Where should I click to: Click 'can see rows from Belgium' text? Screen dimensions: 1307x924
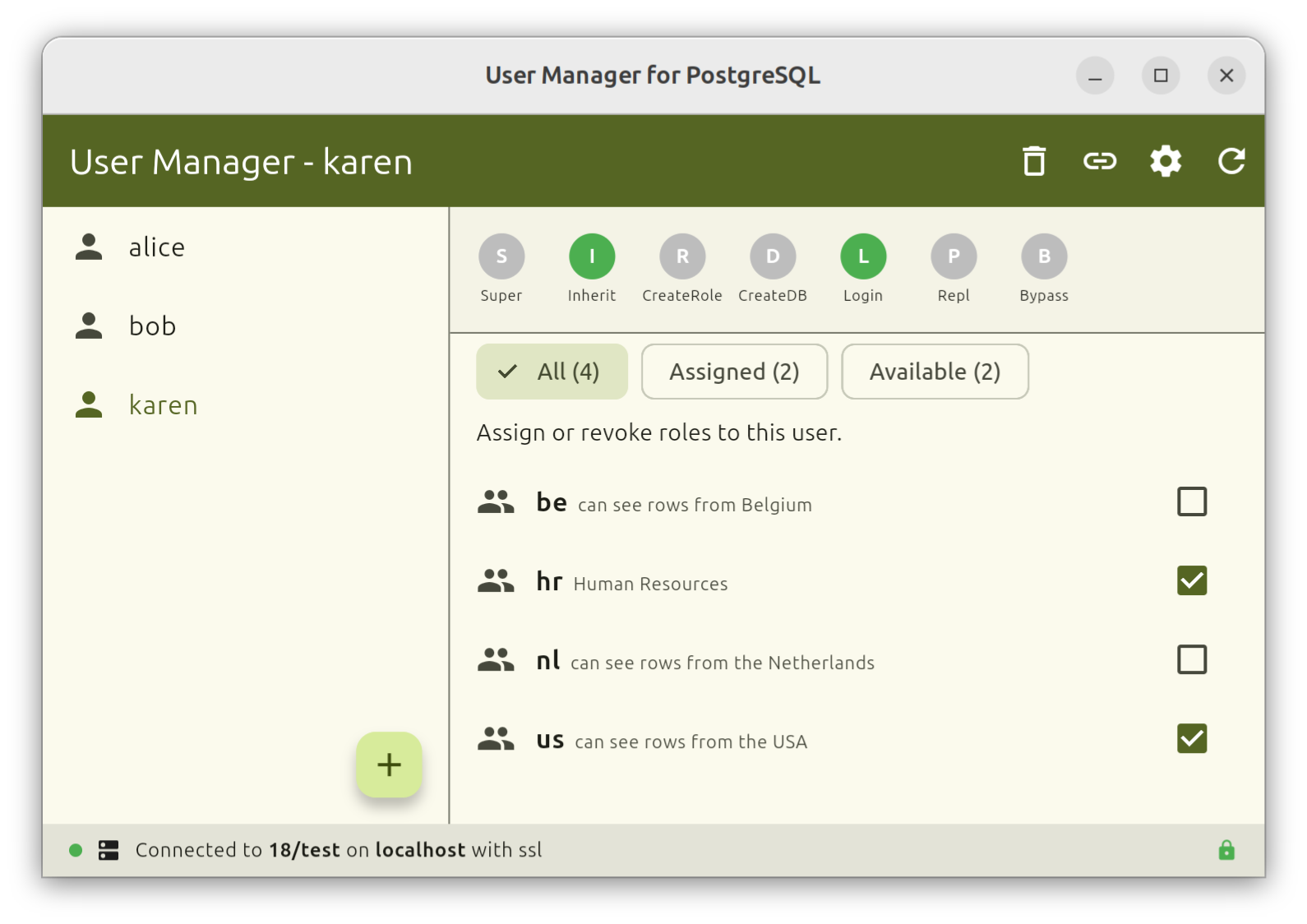[x=695, y=505]
